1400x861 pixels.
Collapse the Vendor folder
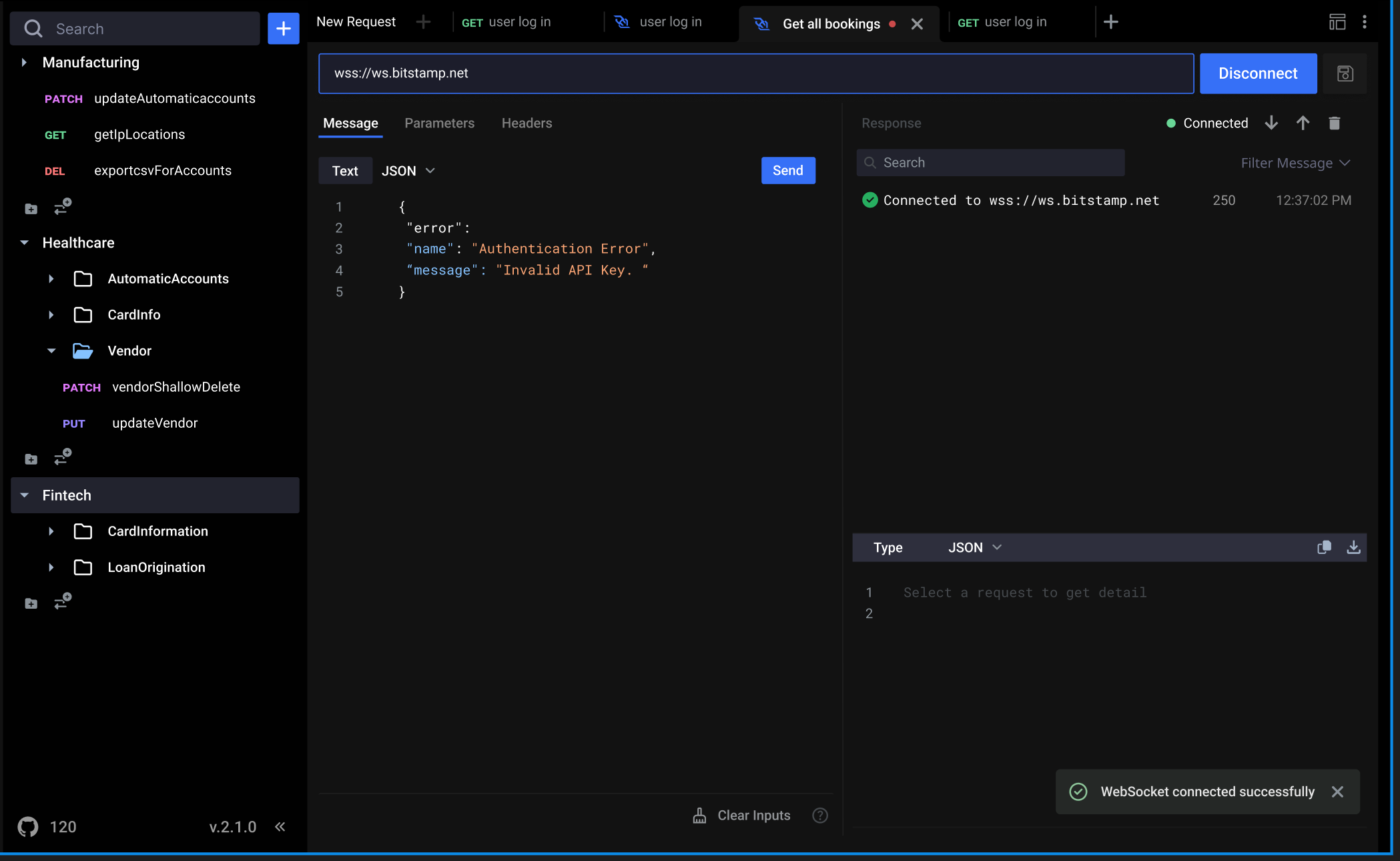point(51,351)
